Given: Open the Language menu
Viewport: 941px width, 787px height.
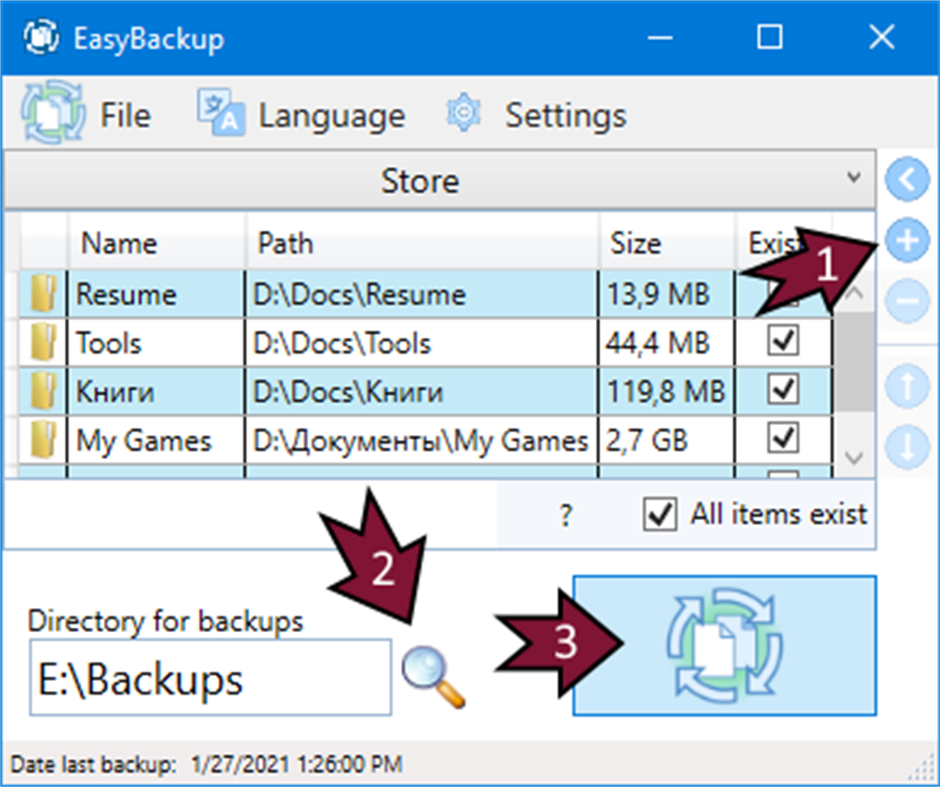Looking at the screenshot, I should 331,115.
